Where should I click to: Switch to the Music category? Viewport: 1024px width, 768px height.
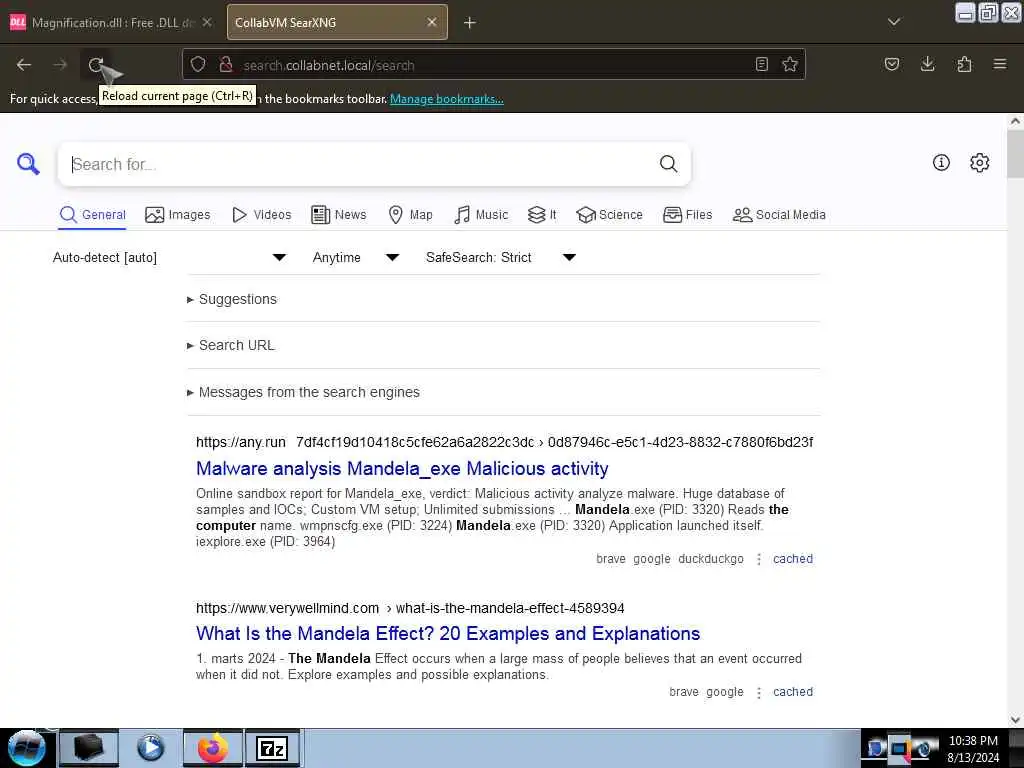(x=481, y=215)
